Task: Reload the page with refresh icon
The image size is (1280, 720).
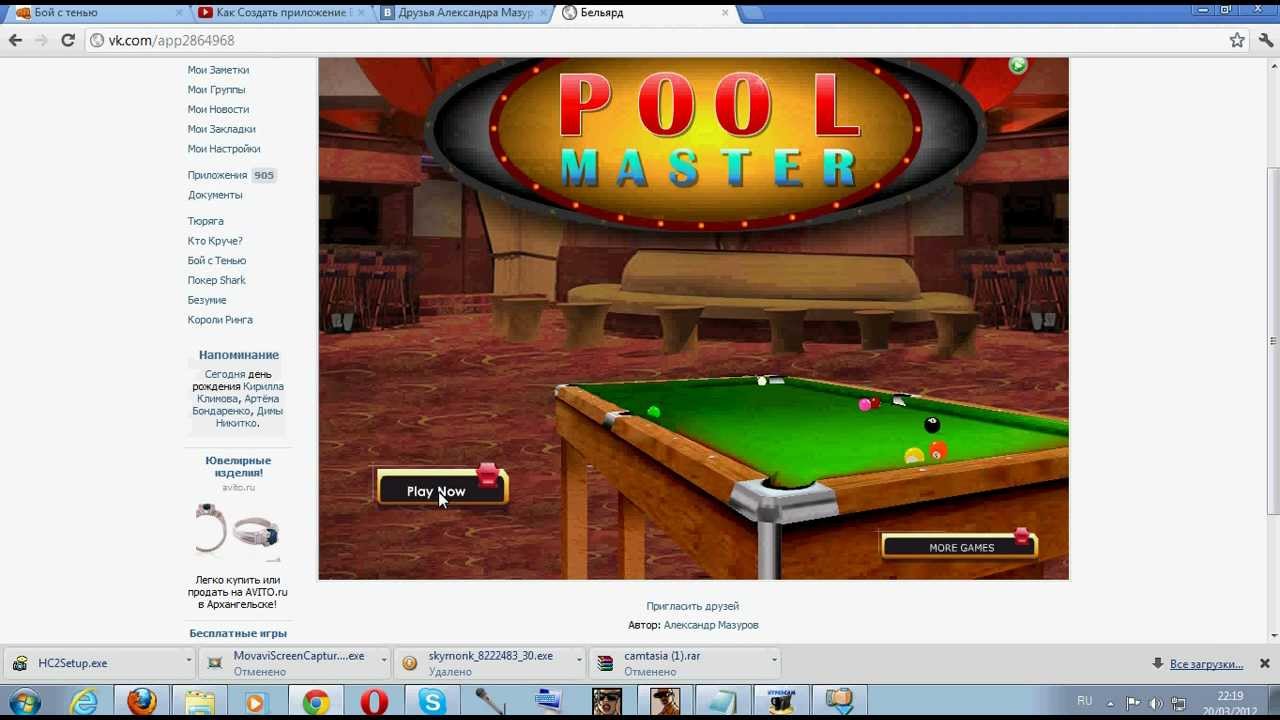Action: pyautogui.click(x=68, y=40)
